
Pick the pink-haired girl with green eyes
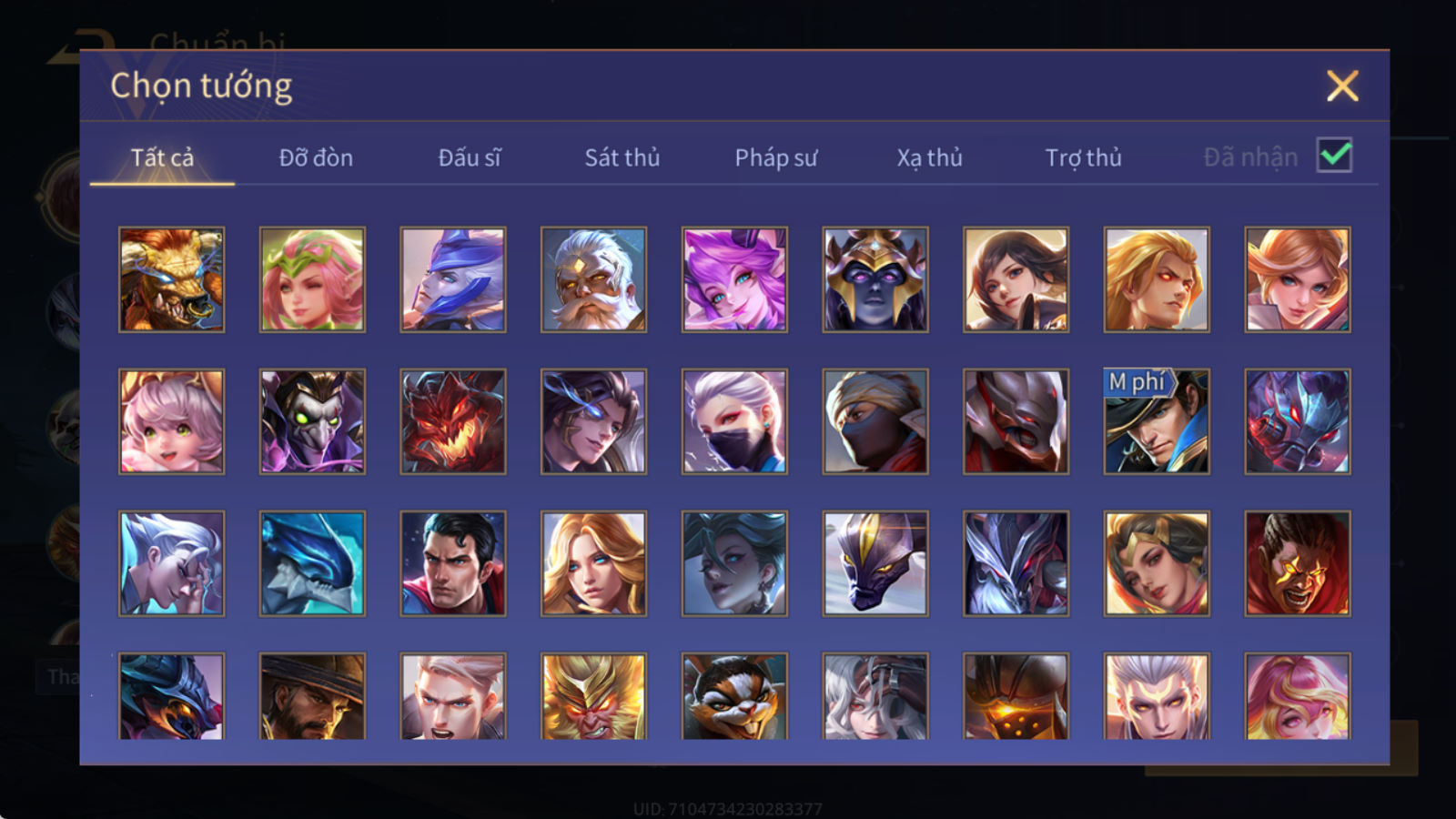pyautogui.click(x=171, y=421)
